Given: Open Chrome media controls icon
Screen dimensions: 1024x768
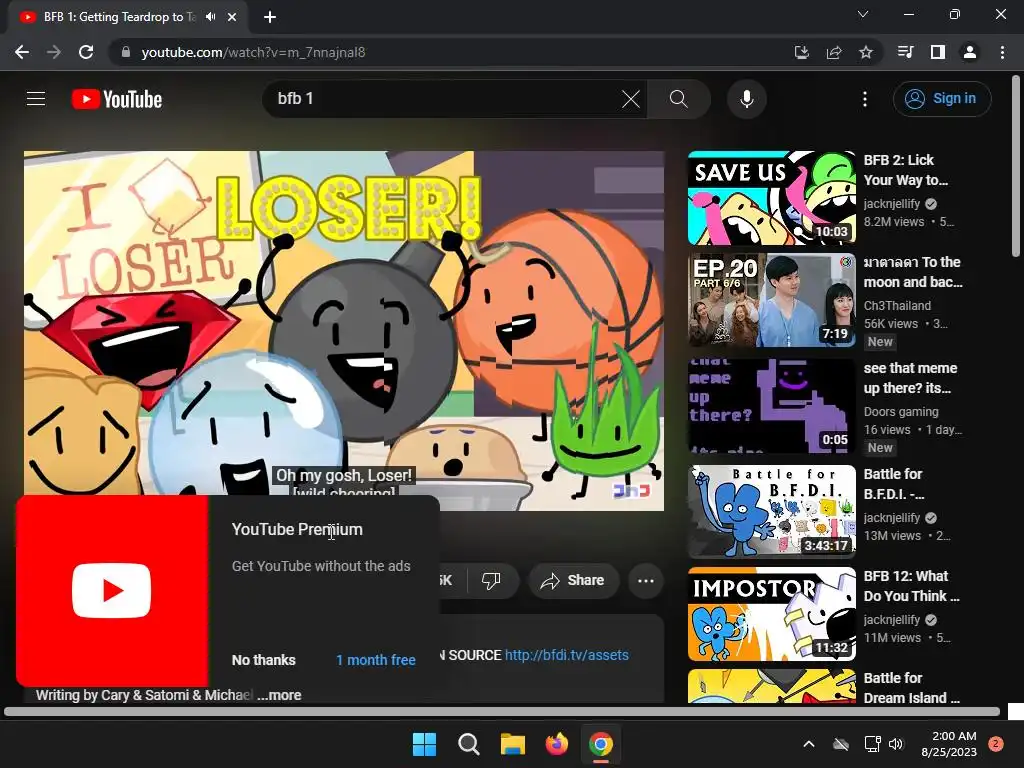Looking at the screenshot, I should (x=906, y=52).
